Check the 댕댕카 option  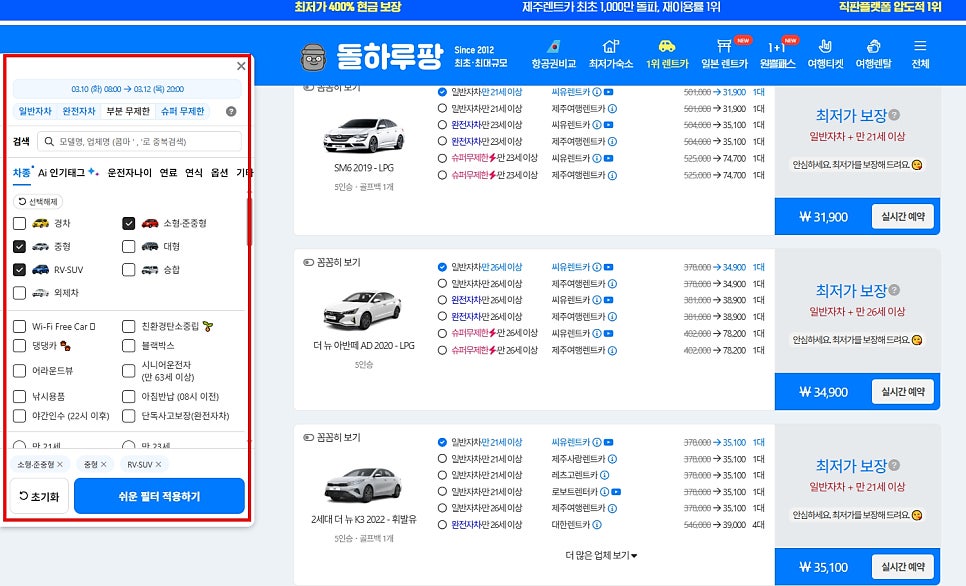coord(20,346)
